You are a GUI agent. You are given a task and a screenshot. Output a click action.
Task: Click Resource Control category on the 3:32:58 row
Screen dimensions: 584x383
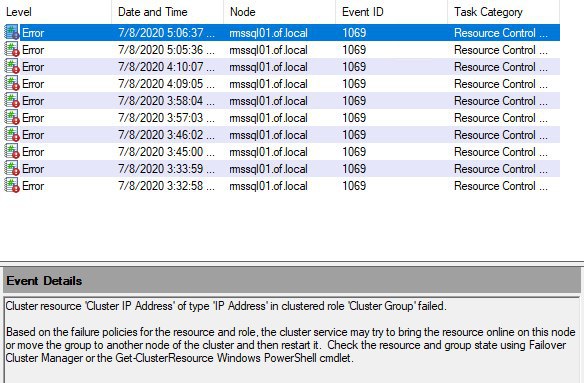501,186
